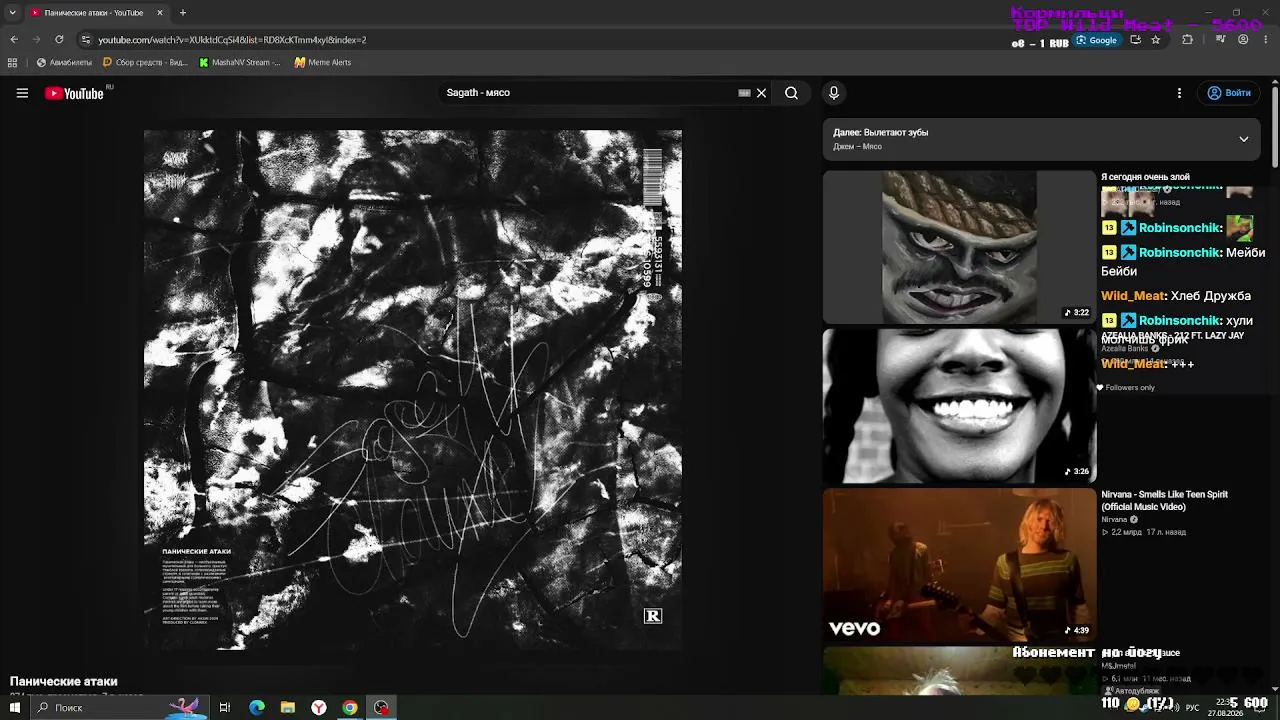Viewport: 1280px width, 720px height.
Task: Open the Chrome tab search dropdown
Action: (12, 13)
